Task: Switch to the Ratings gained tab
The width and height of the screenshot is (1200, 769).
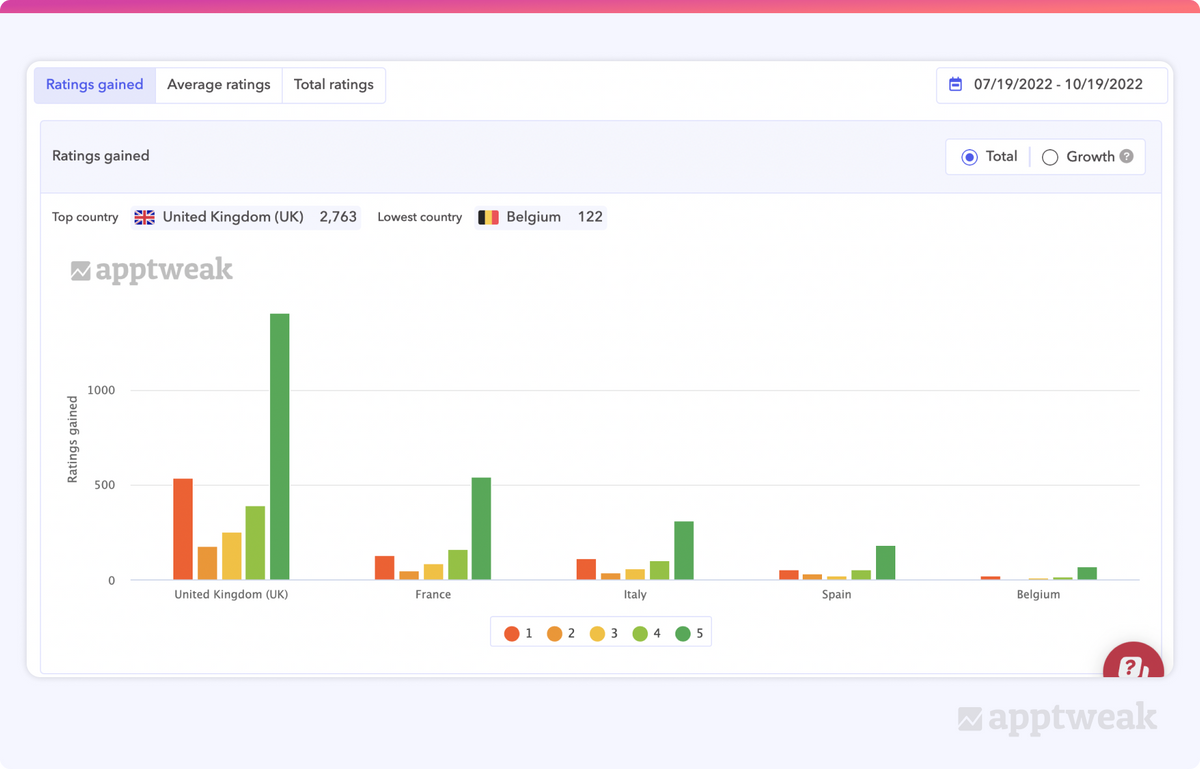Action: pos(95,85)
